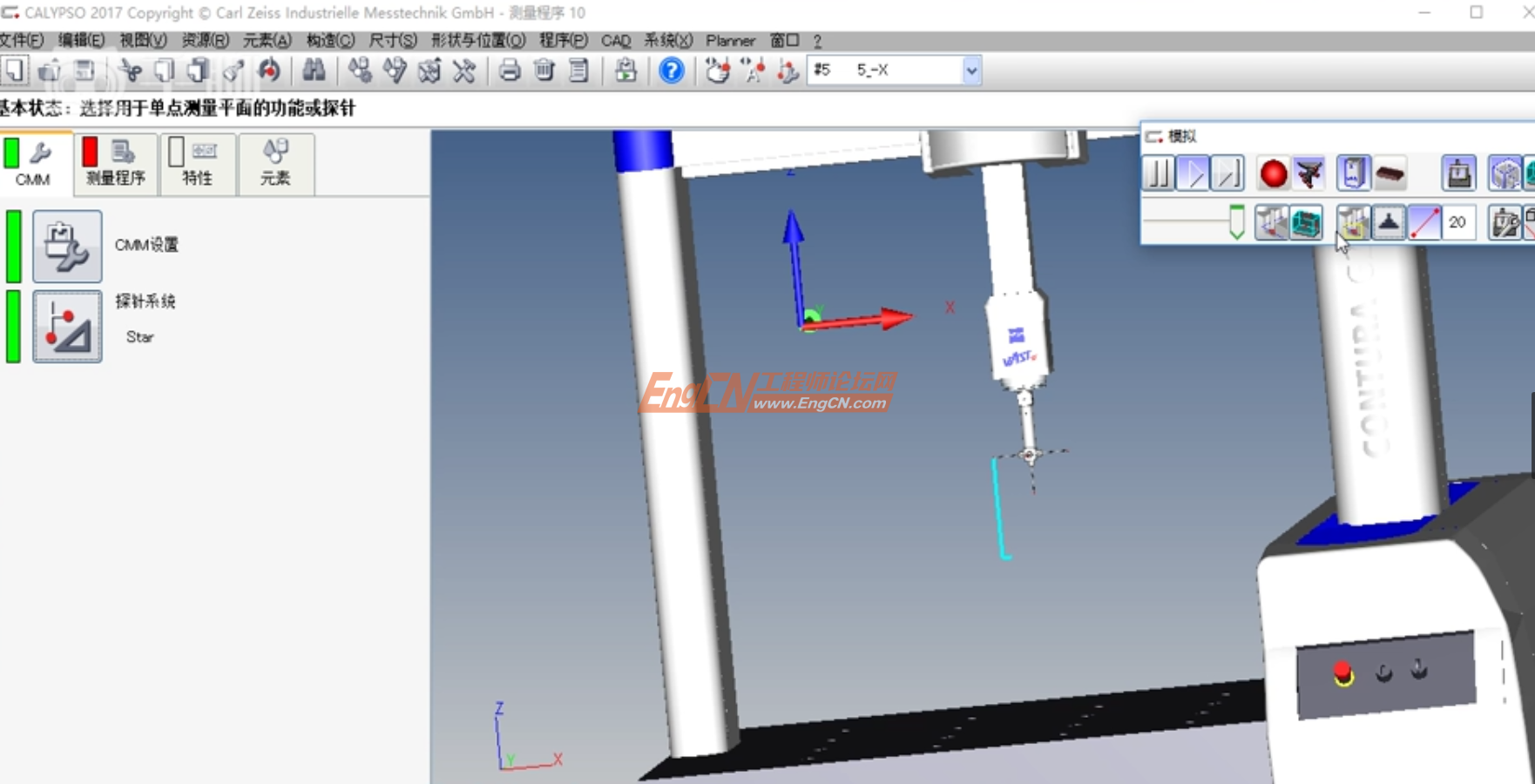Switch to the 特性 tab
The width and height of the screenshot is (1535, 784).
[x=197, y=163]
